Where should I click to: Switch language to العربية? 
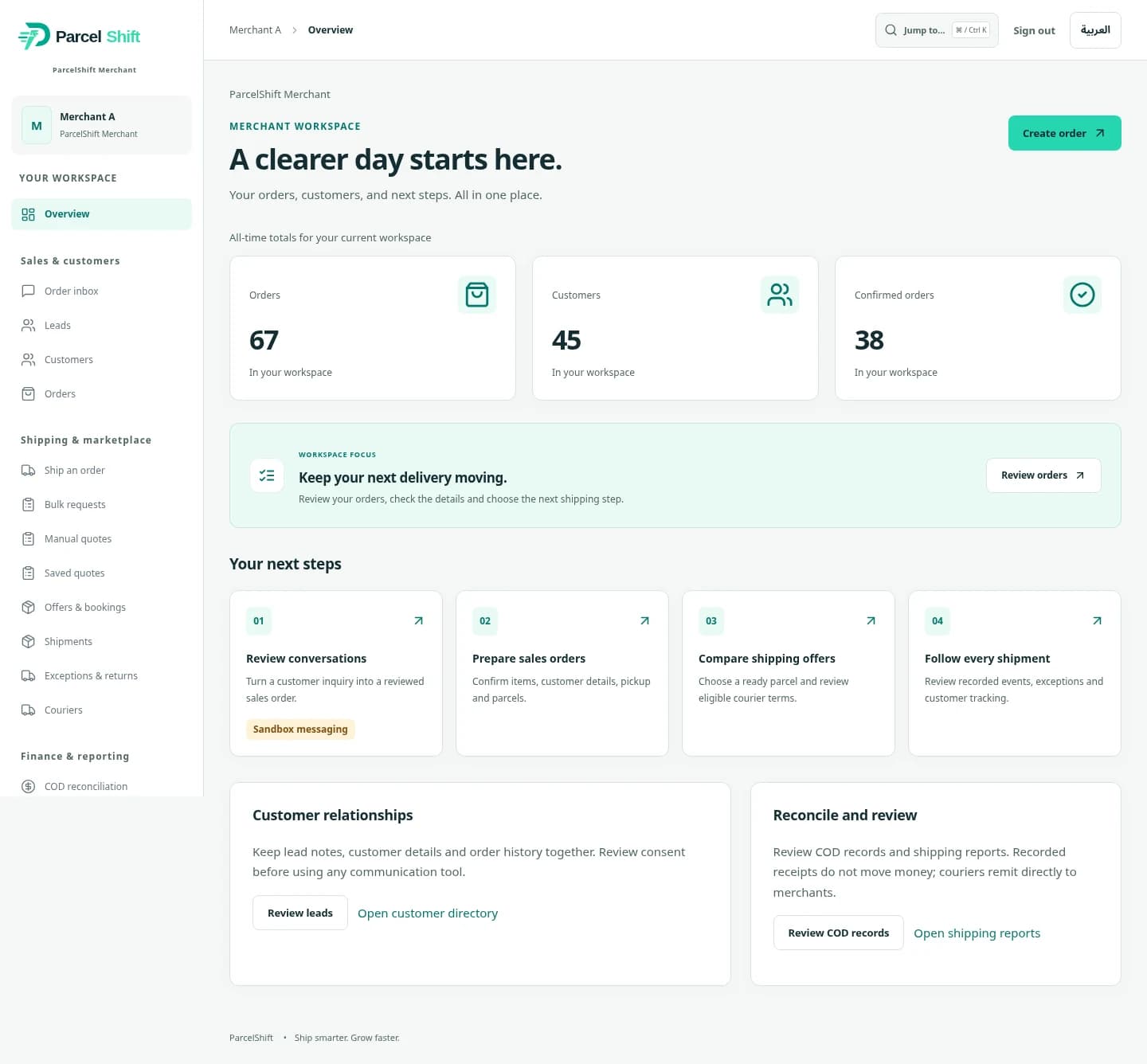click(x=1095, y=30)
